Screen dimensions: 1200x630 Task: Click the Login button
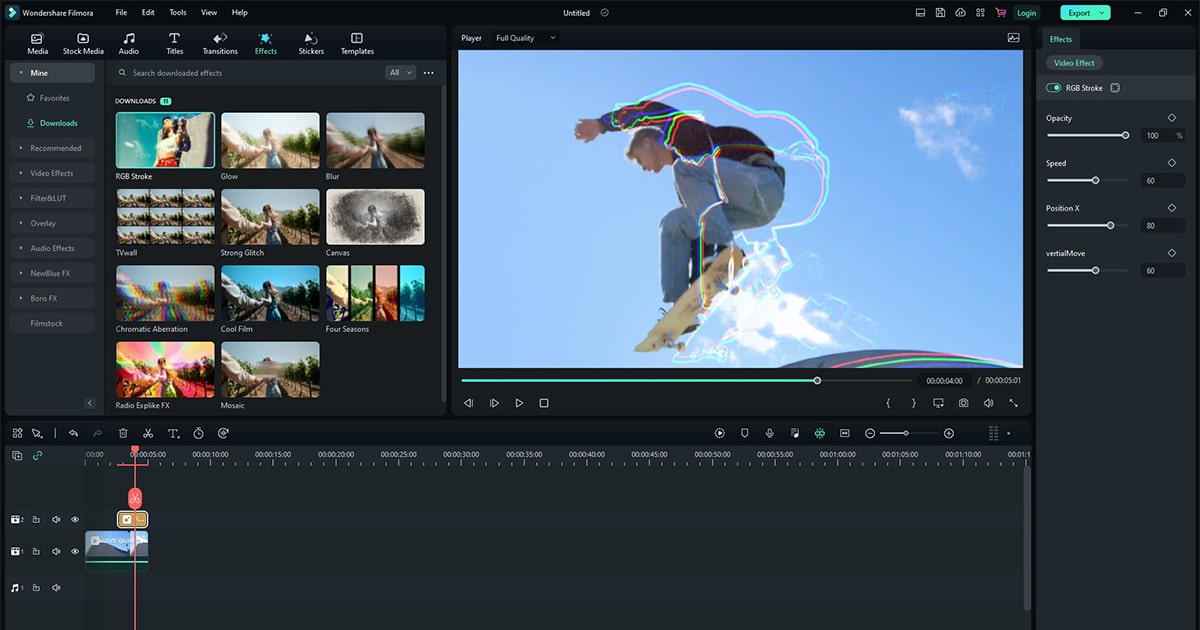1026,13
